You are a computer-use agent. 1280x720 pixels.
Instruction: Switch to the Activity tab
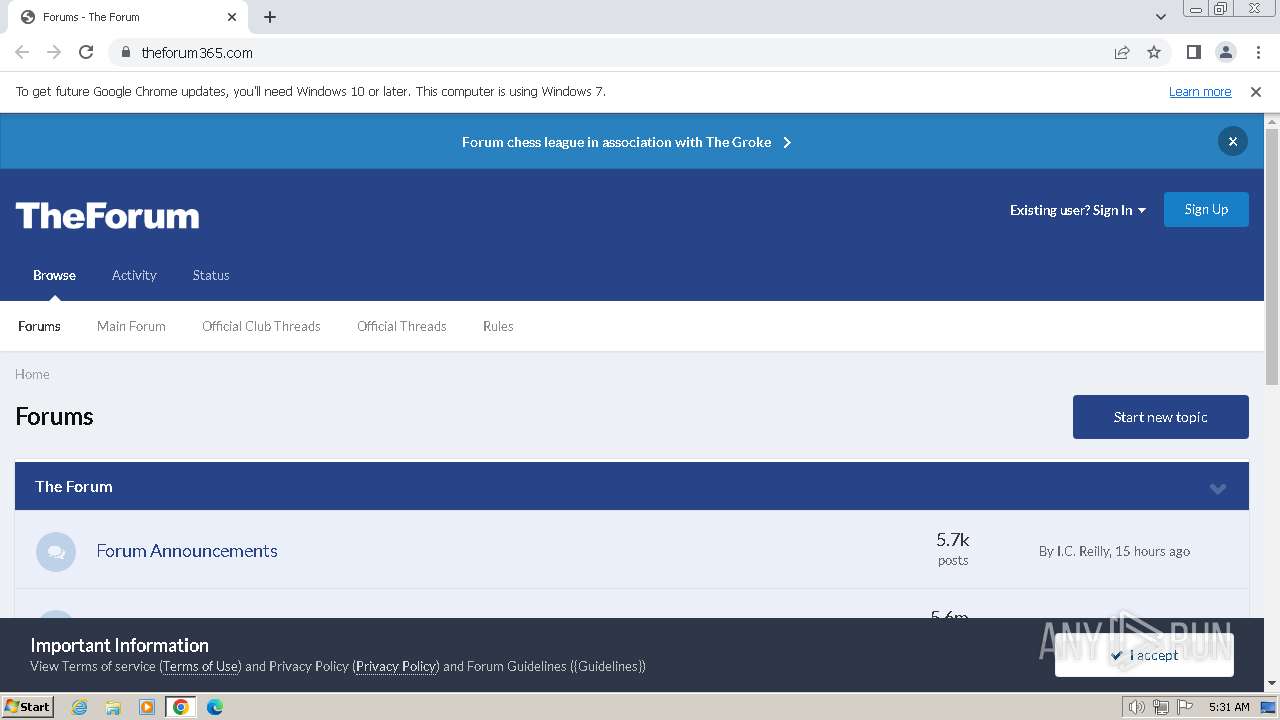pos(134,275)
